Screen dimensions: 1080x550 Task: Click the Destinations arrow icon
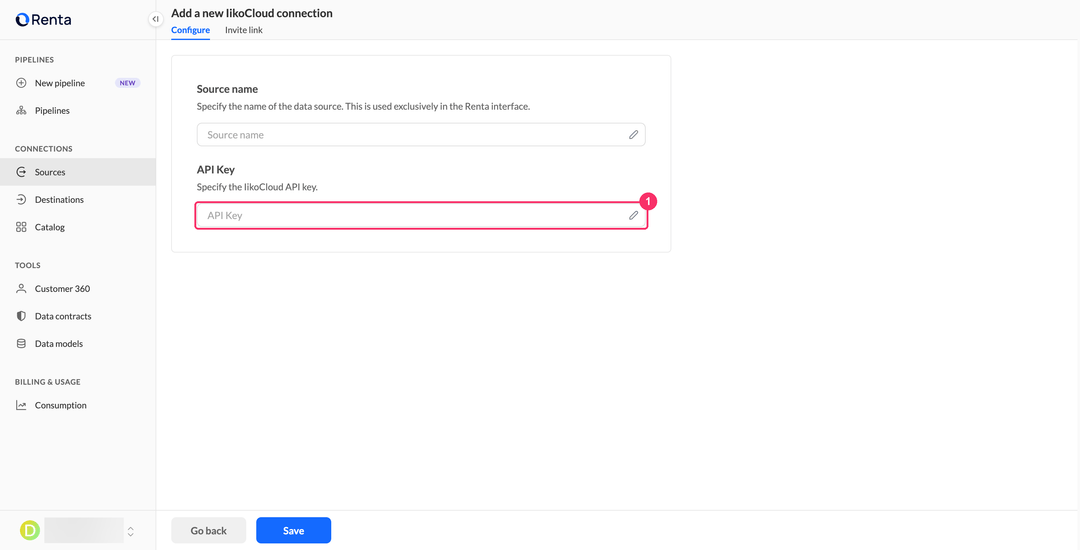point(21,200)
